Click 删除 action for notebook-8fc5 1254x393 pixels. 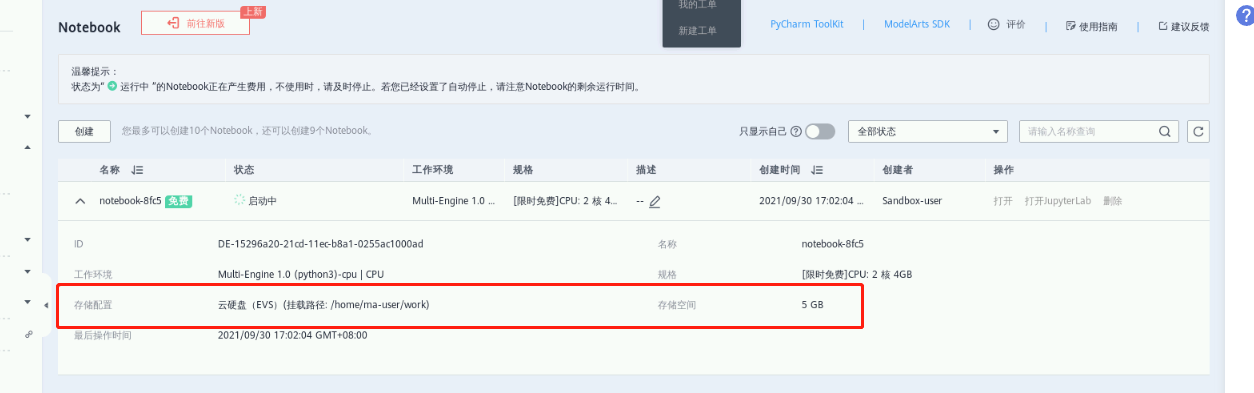pyautogui.click(x=1112, y=201)
